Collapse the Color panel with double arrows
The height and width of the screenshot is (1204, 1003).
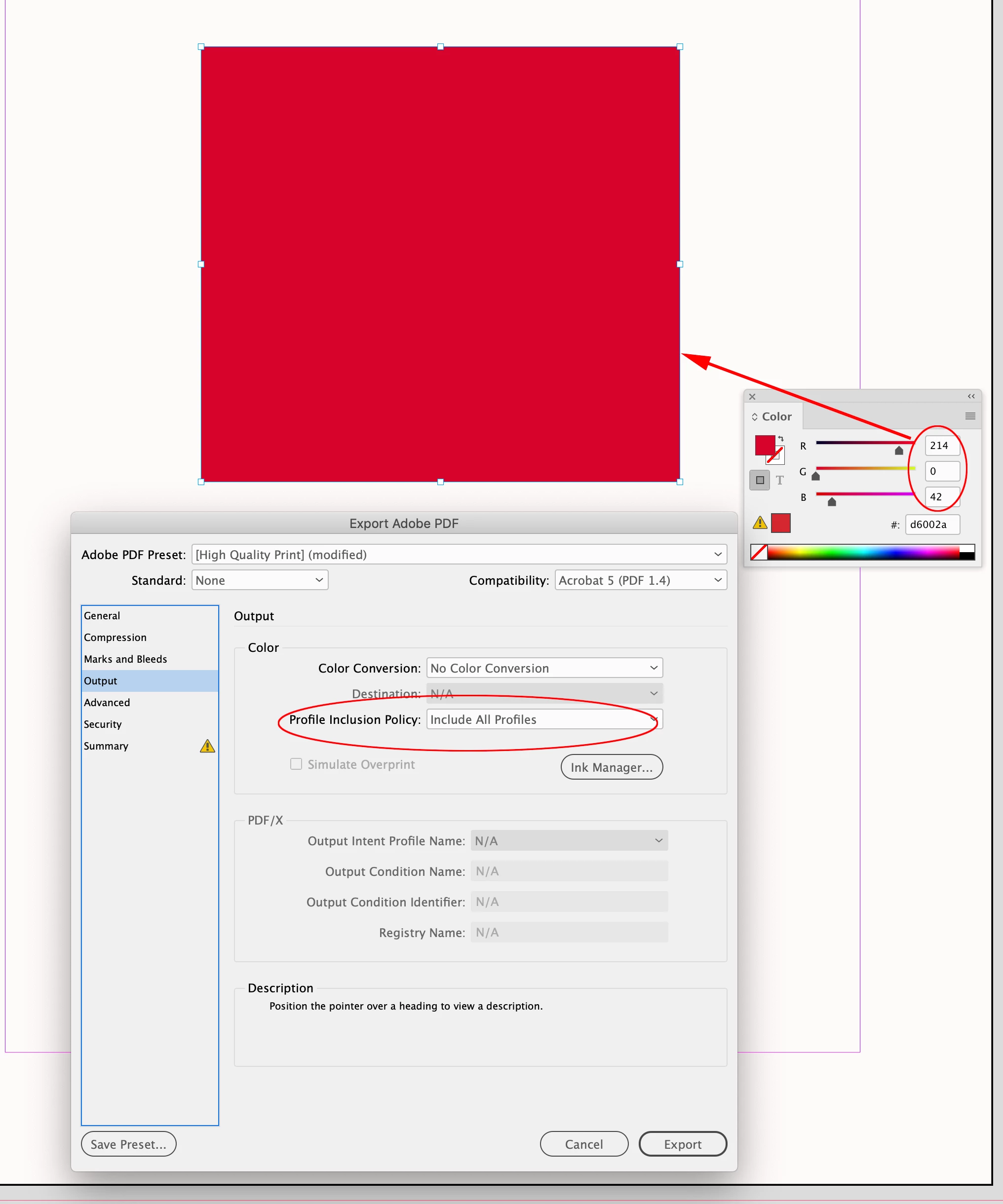971,396
